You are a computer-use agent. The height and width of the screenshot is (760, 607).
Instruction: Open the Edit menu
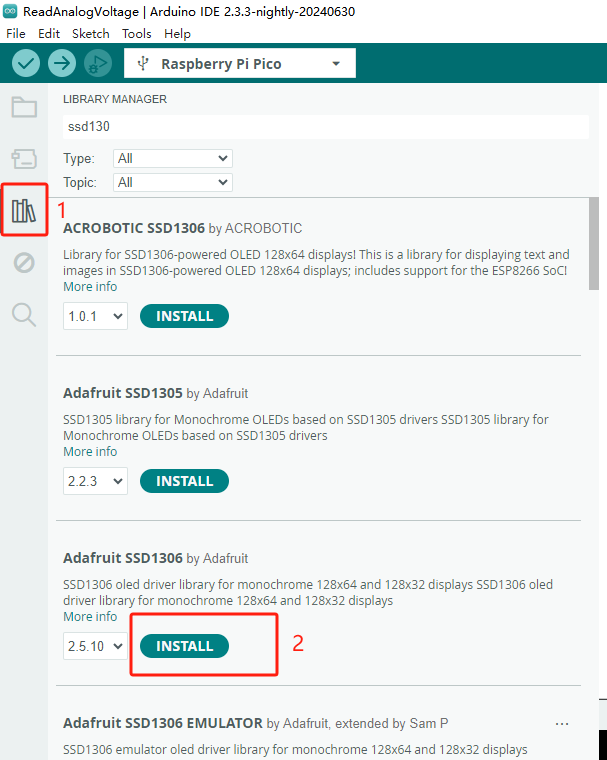(49, 33)
